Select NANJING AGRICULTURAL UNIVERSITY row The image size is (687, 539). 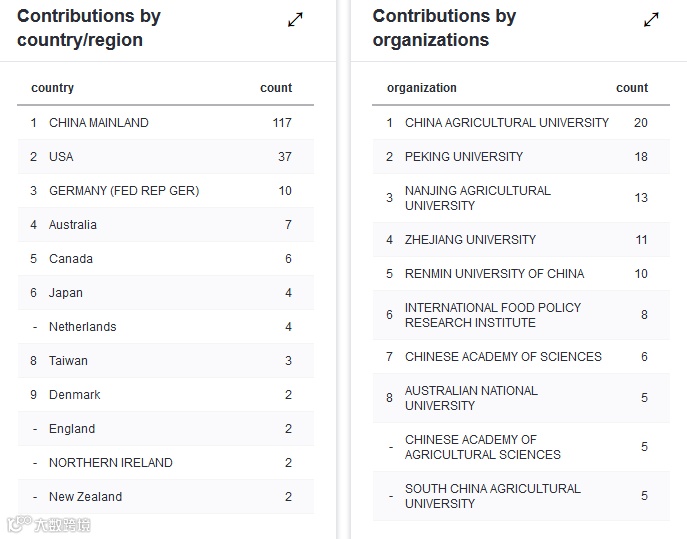[x=478, y=198]
